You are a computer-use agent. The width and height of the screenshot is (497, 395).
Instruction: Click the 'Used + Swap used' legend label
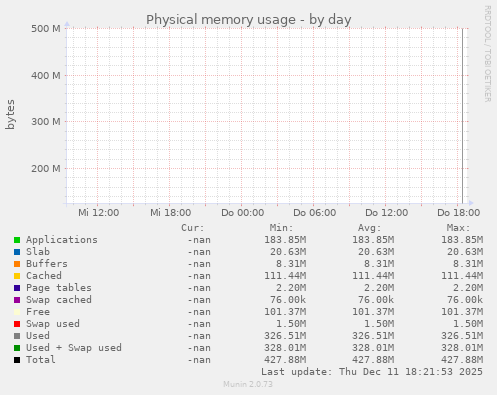tap(74, 348)
